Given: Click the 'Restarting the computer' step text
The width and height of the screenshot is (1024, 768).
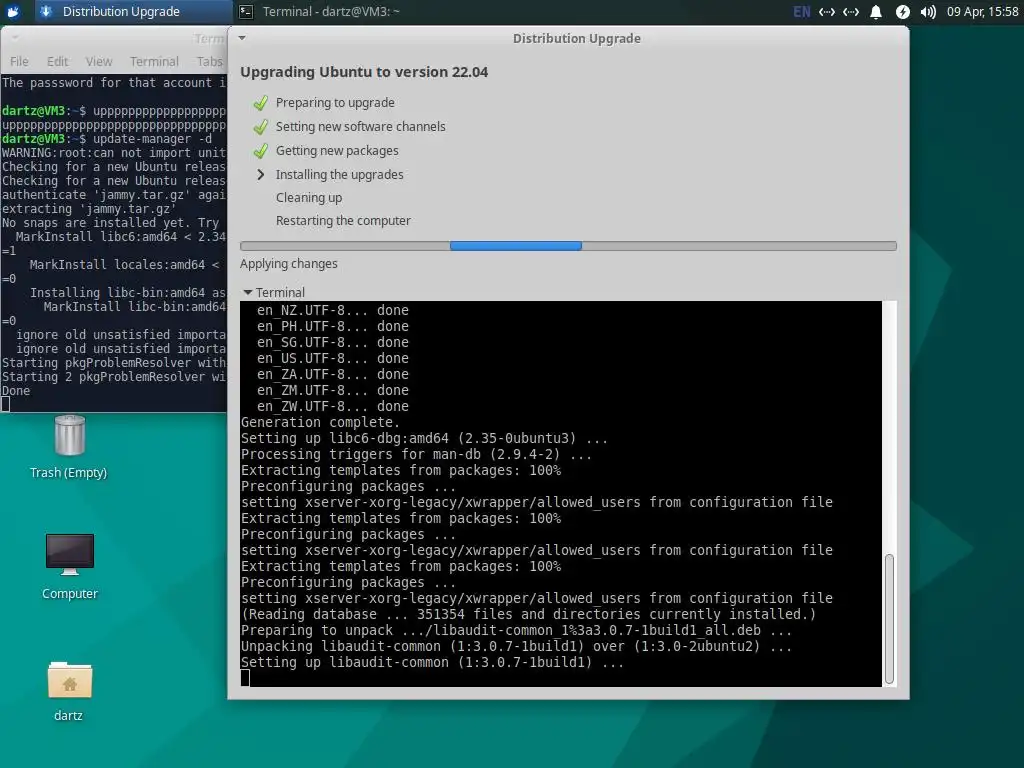Looking at the screenshot, I should coord(343,221).
